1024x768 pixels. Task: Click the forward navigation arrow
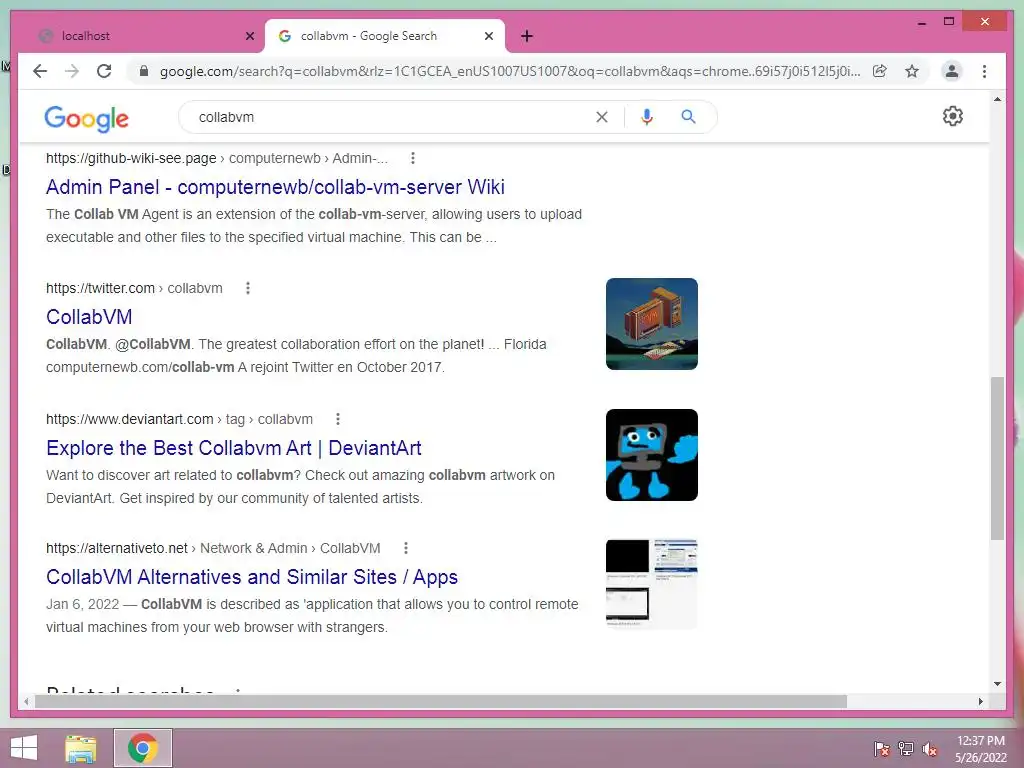pos(72,71)
